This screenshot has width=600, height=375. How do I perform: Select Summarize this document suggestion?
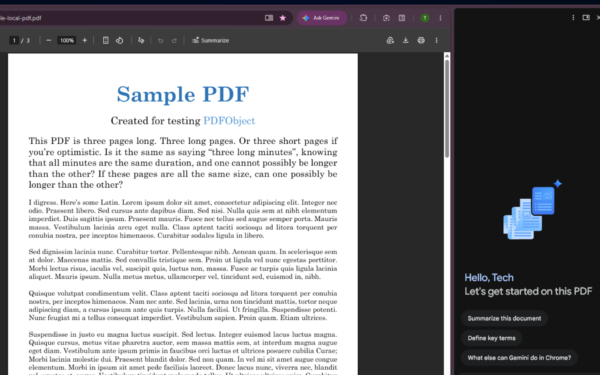[504, 318]
